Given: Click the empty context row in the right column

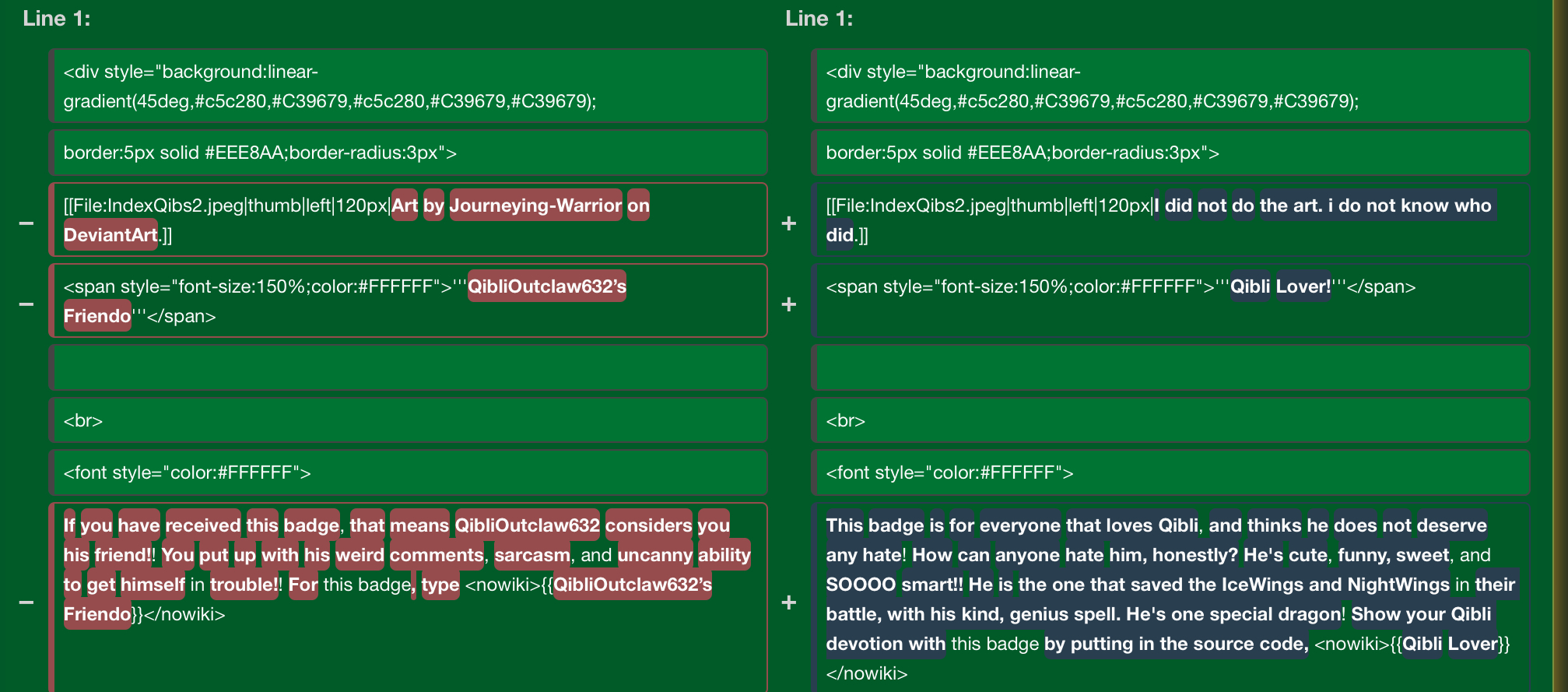Looking at the screenshot, I should click(x=1171, y=367).
